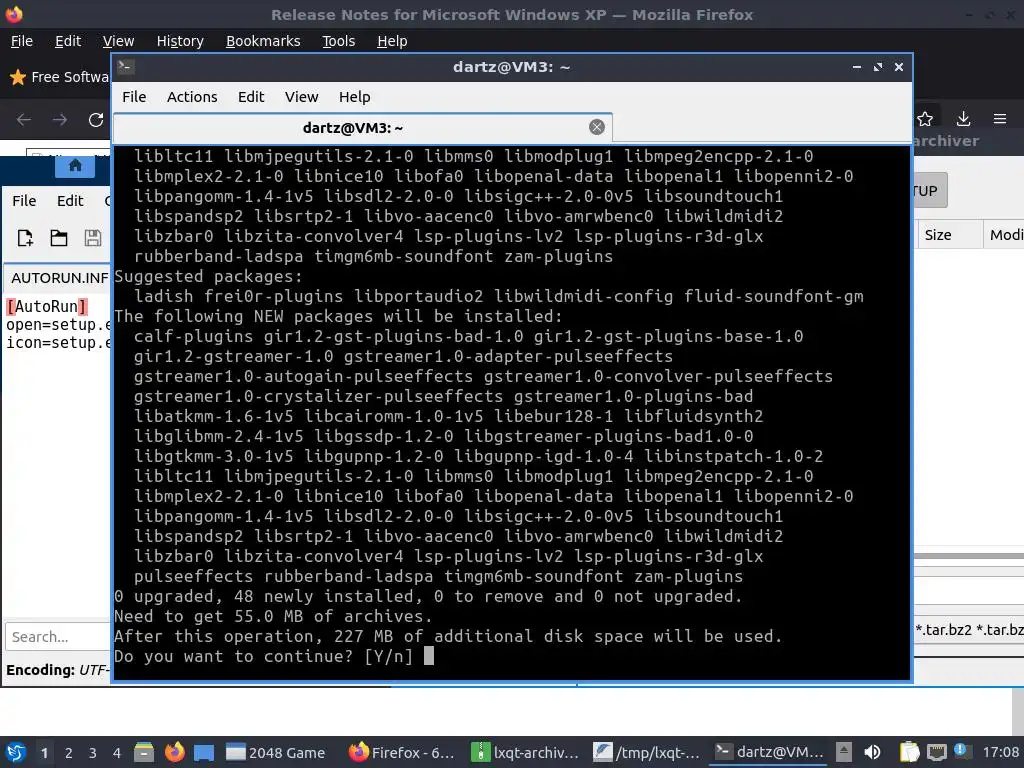Open Firefox hamburger application menu
Viewport: 1024px width, 768px height.
tap(1000, 119)
